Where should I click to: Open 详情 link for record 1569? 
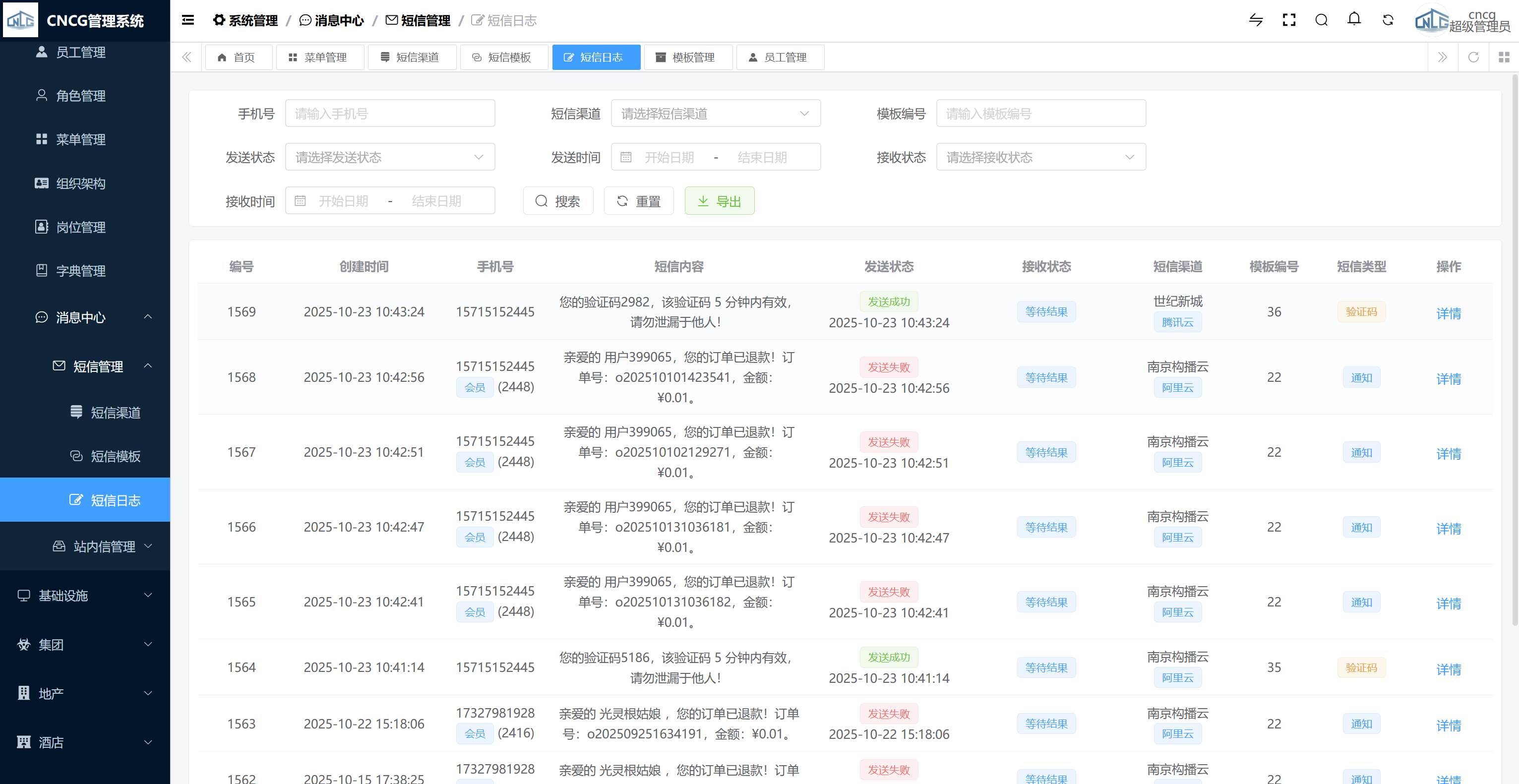[x=1448, y=313]
